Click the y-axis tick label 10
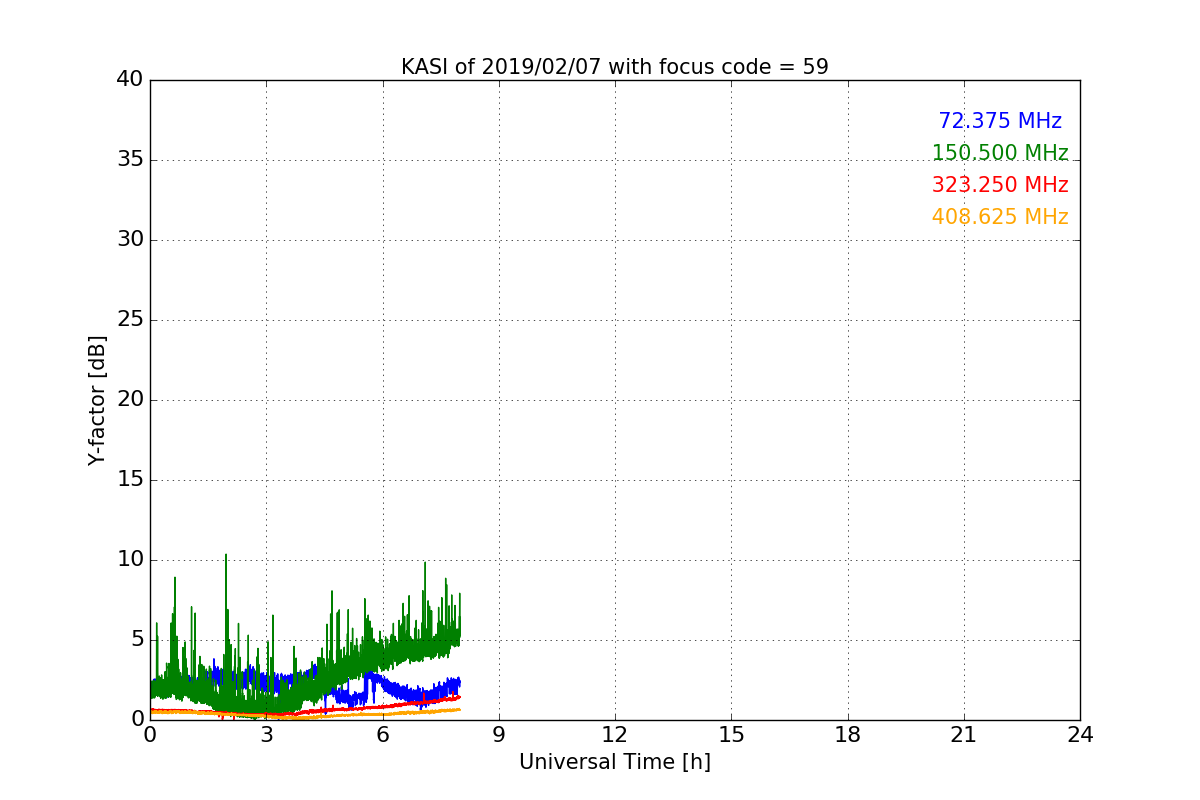This screenshot has width=1200, height=800. pyautogui.click(x=130, y=560)
